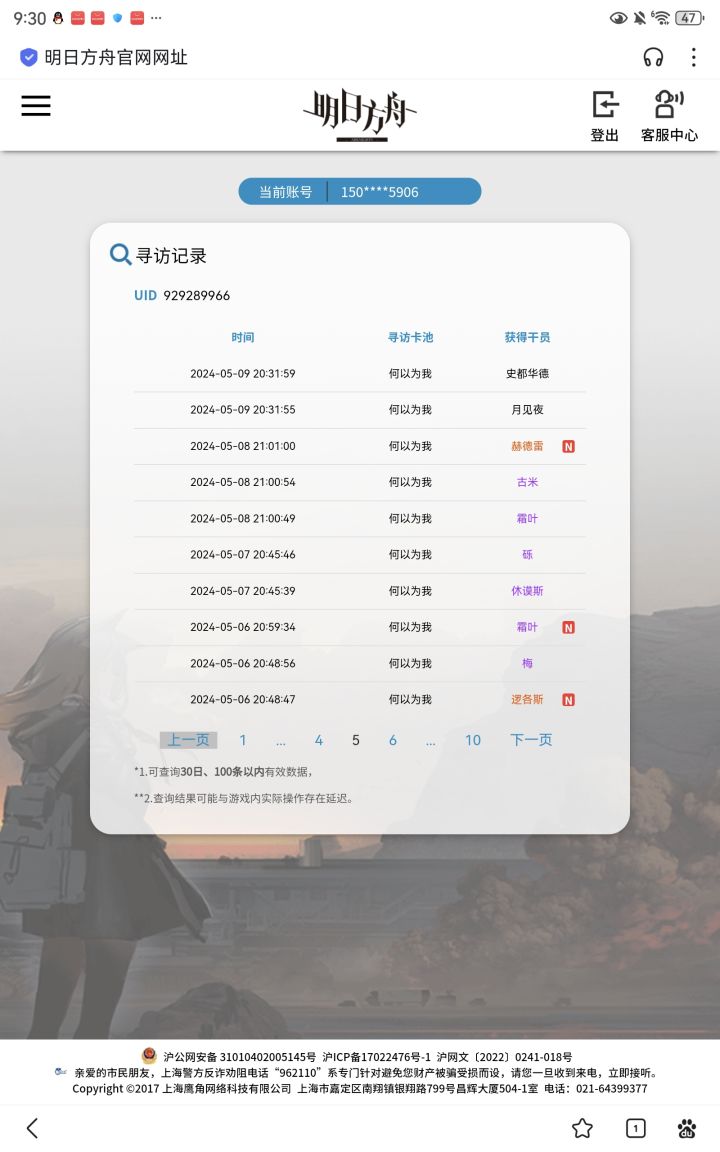Viewport: 720px width, 1152px height.
Task: Tap the blue shield security icon
Action: 29,57
